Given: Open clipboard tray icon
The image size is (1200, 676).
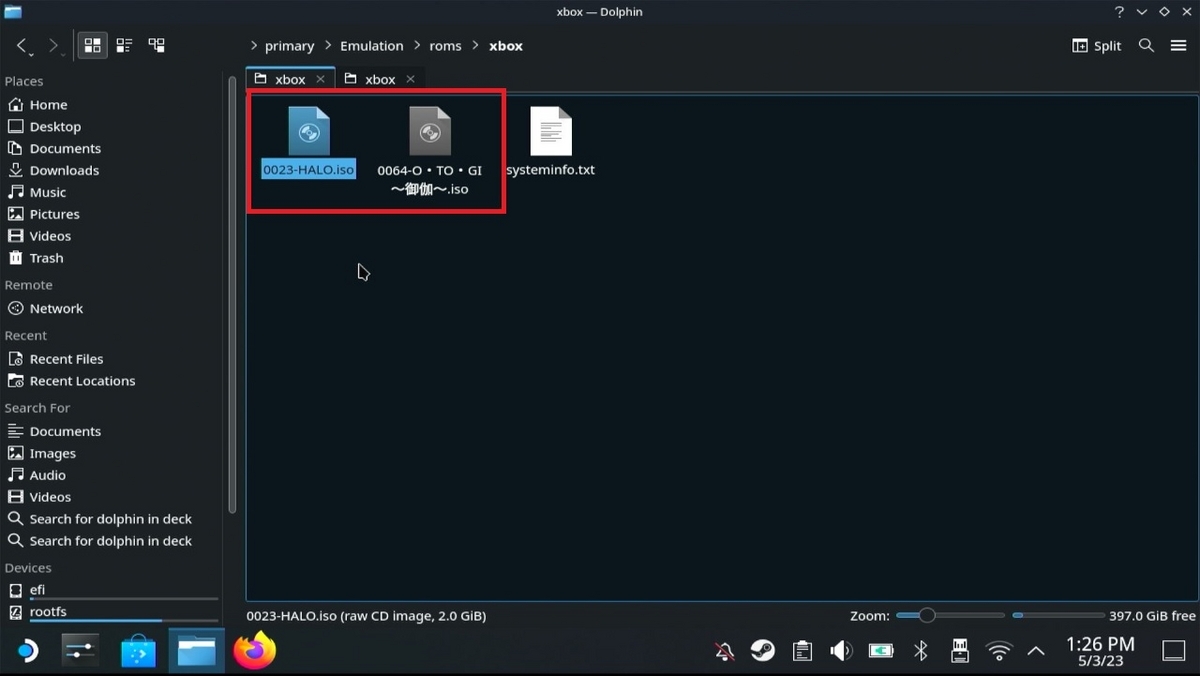Looking at the screenshot, I should (x=802, y=652).
